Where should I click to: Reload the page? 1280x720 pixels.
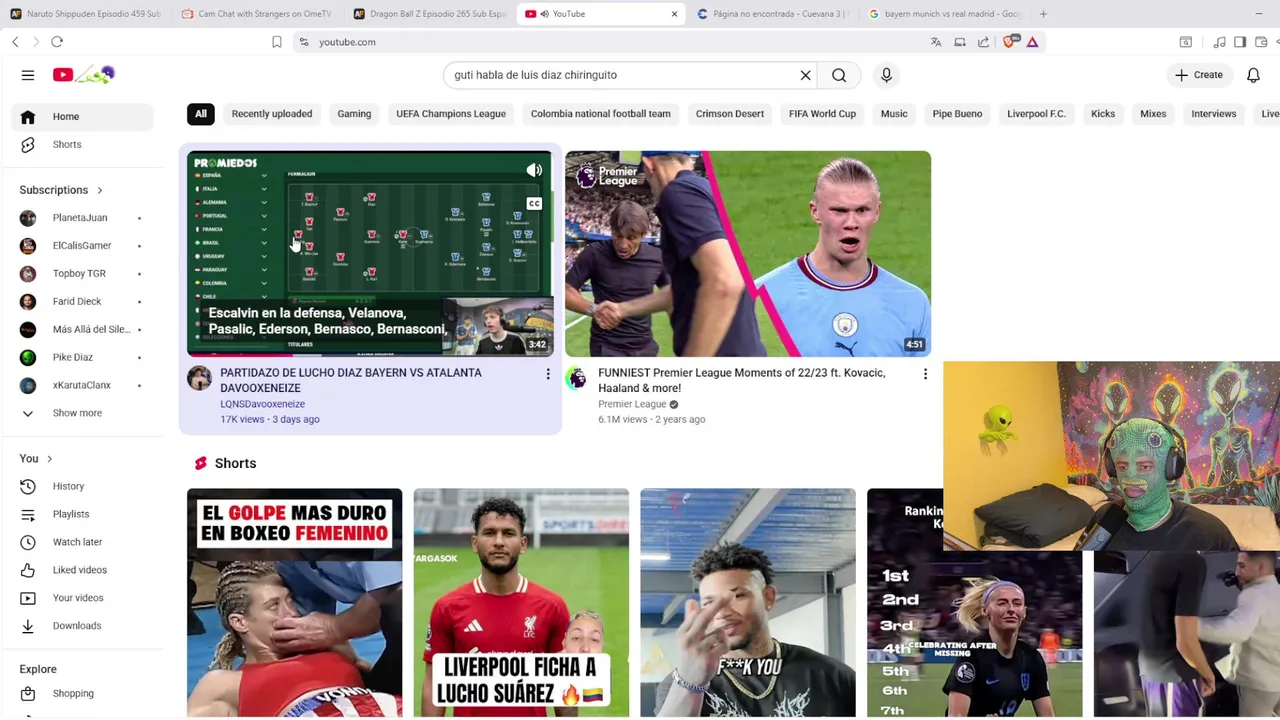[x=57, y=42]
